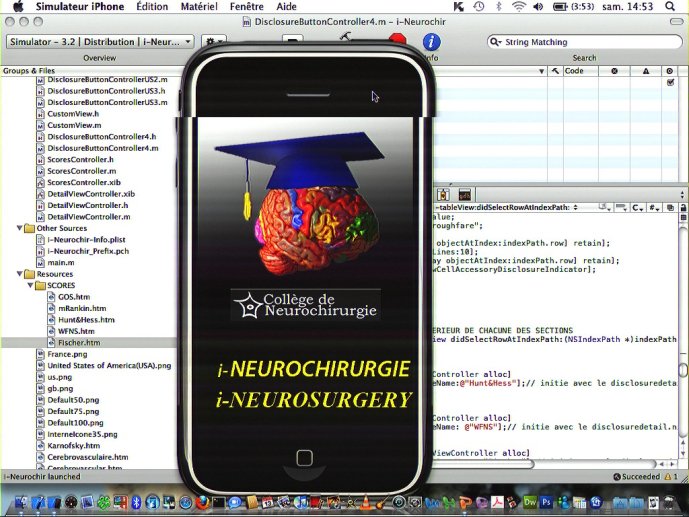Screen dimensions: 689x517
Task: Select Default100.png resource
Action: pos(75,423)
